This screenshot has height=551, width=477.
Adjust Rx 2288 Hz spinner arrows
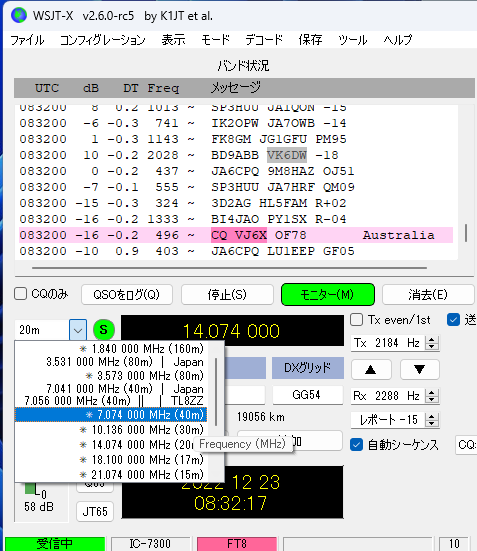coord(432,396)
